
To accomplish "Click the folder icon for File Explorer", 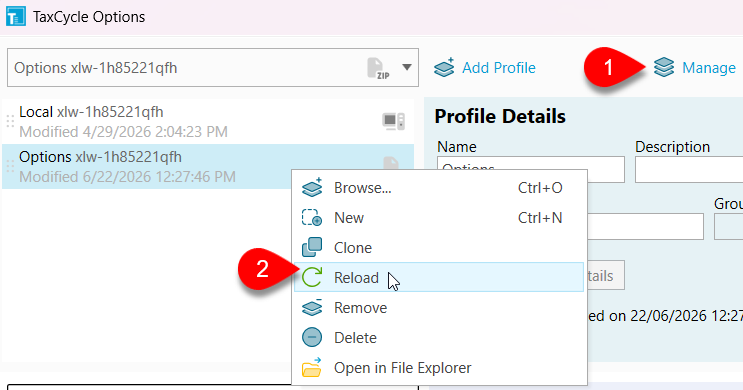I will pos(312,368).
